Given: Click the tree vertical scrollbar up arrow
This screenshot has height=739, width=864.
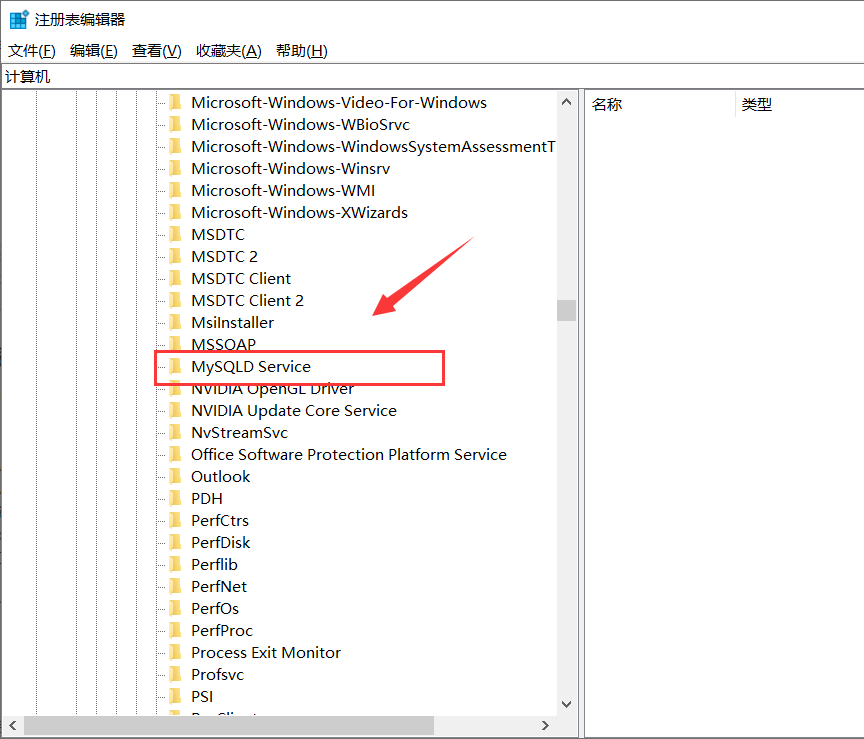Looking at the screenshot, I should (566, 102).
